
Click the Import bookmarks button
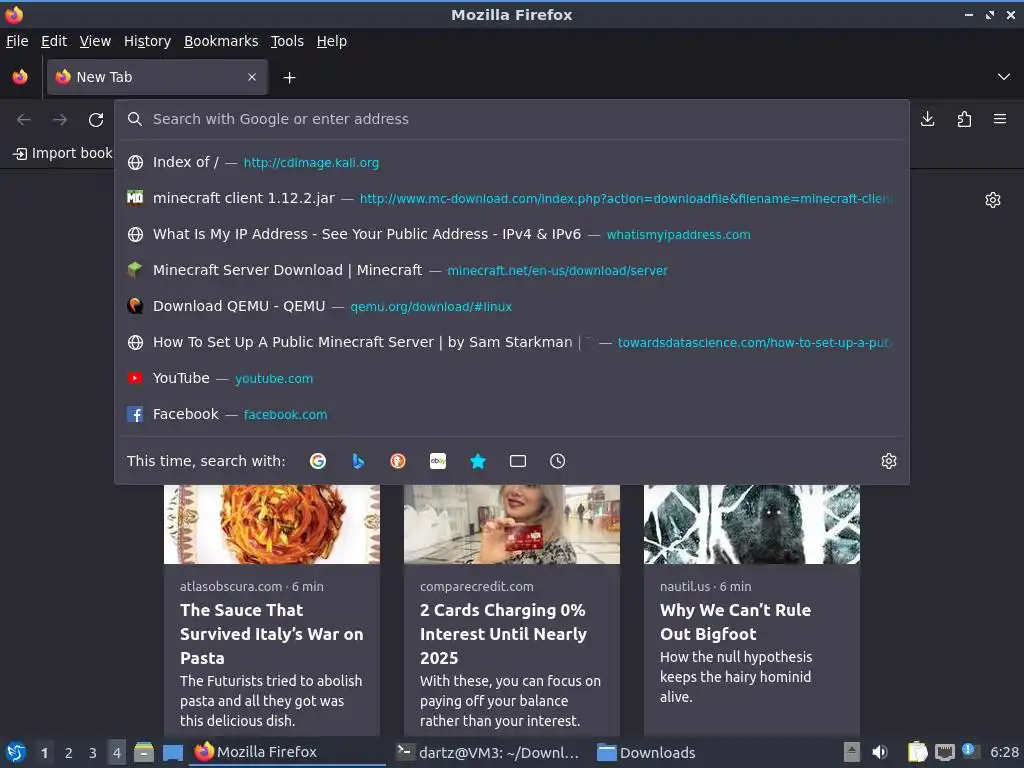[63, 153]
